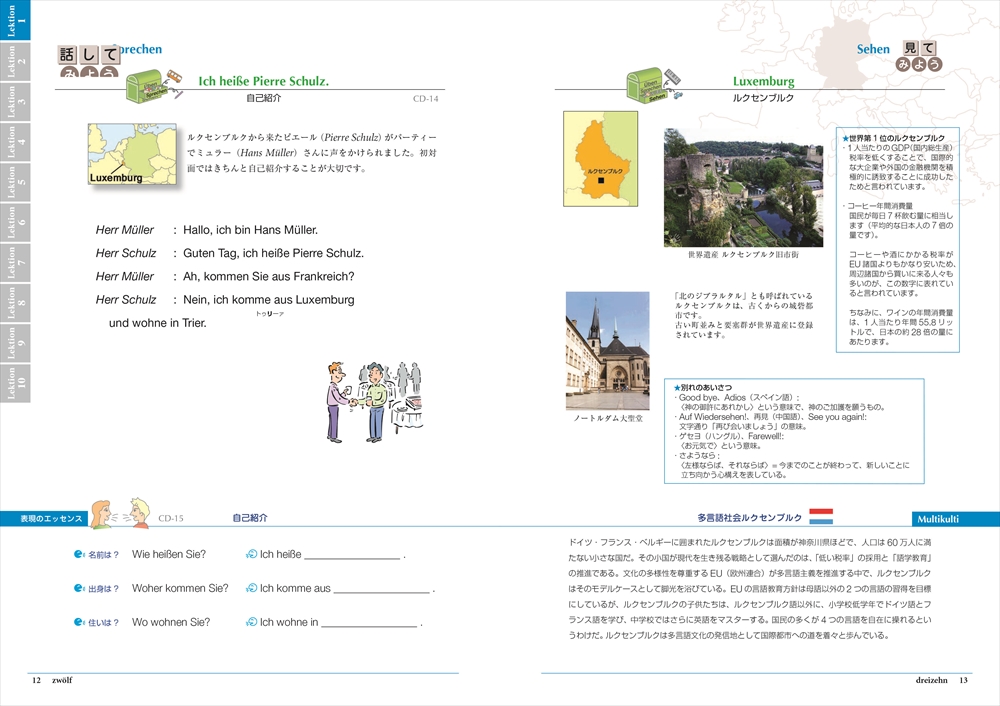Click the two talking heads icon
The height and width of the screenshot is (706, 1000).
(x=120, y=513)
